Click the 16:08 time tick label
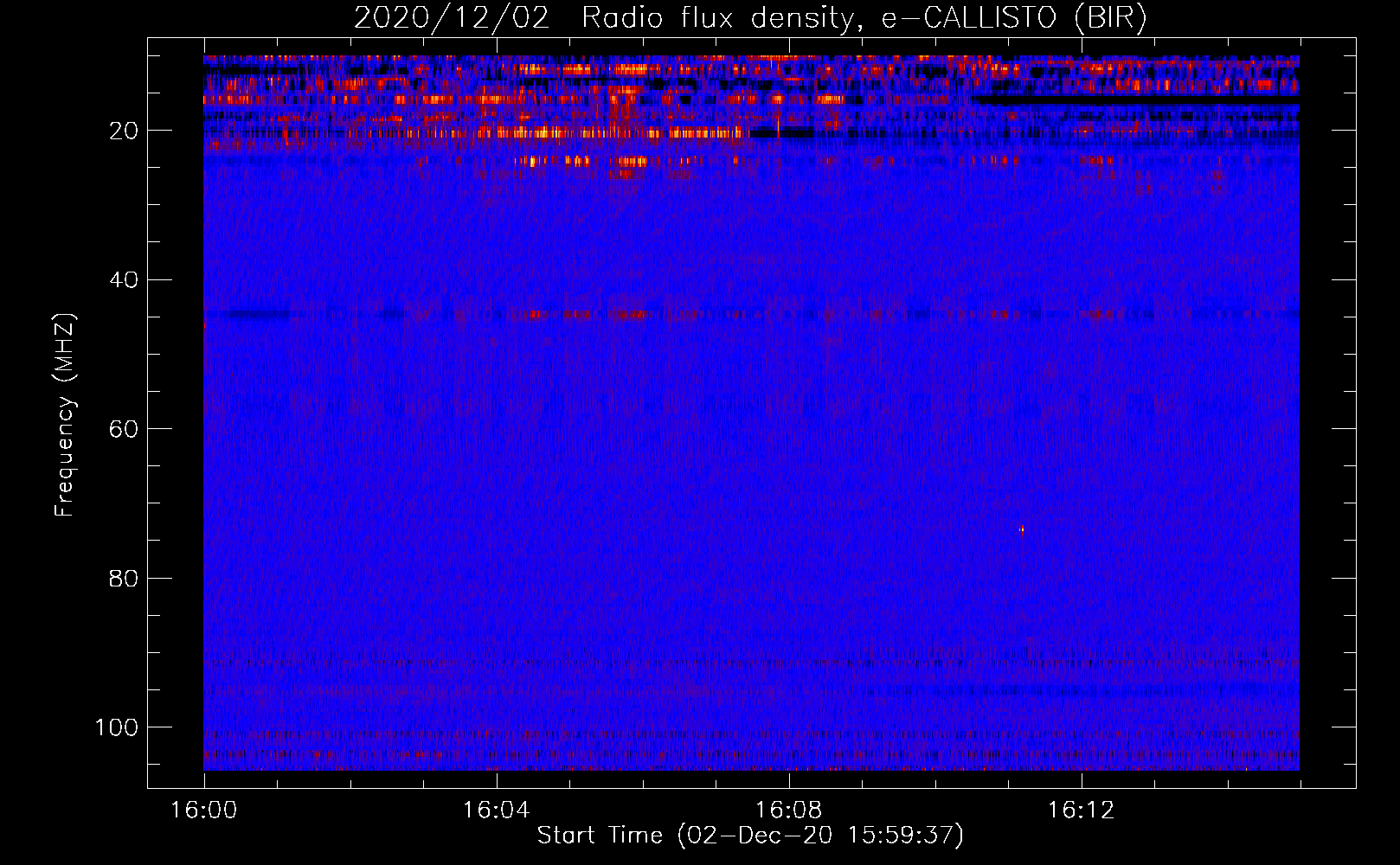1400x865 pixels. coord(788,811)
